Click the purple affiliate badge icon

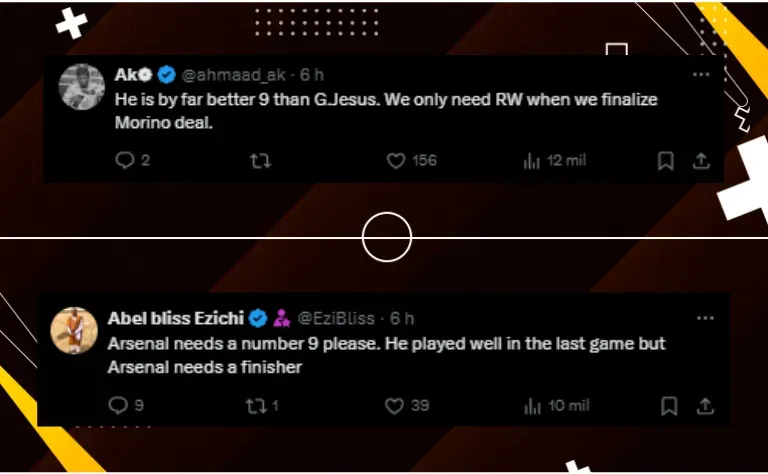pyautogui.click(x=282, y=318)
